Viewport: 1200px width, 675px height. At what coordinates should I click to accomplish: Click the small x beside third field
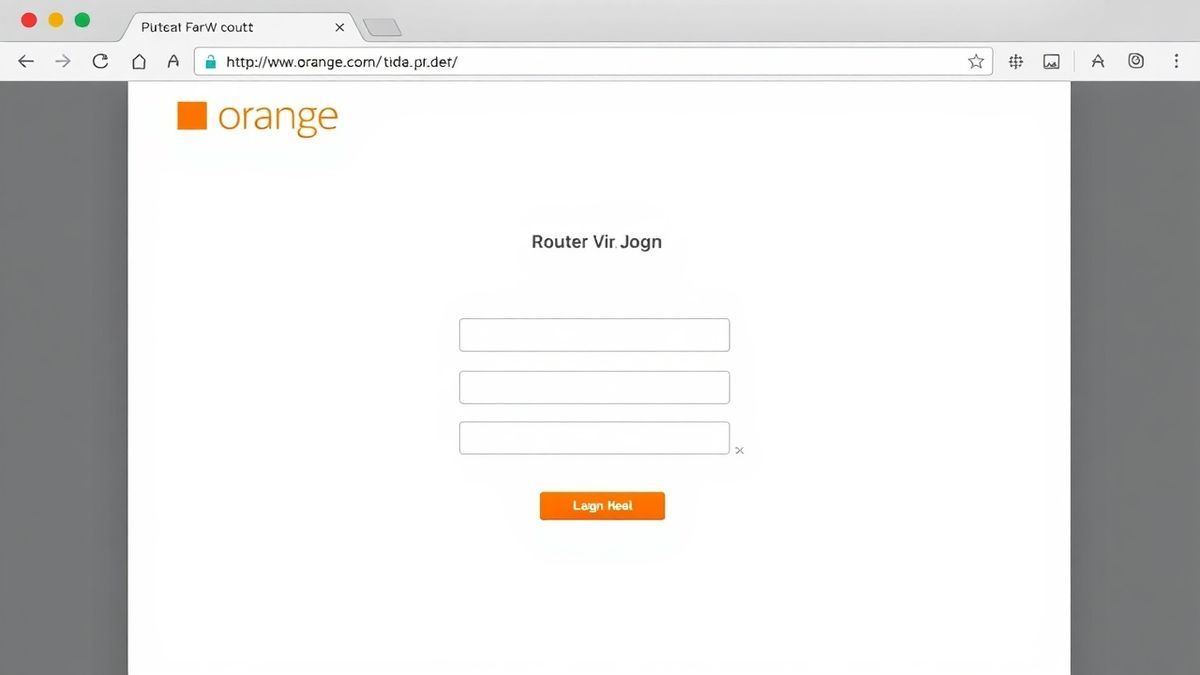pos(740,451)
